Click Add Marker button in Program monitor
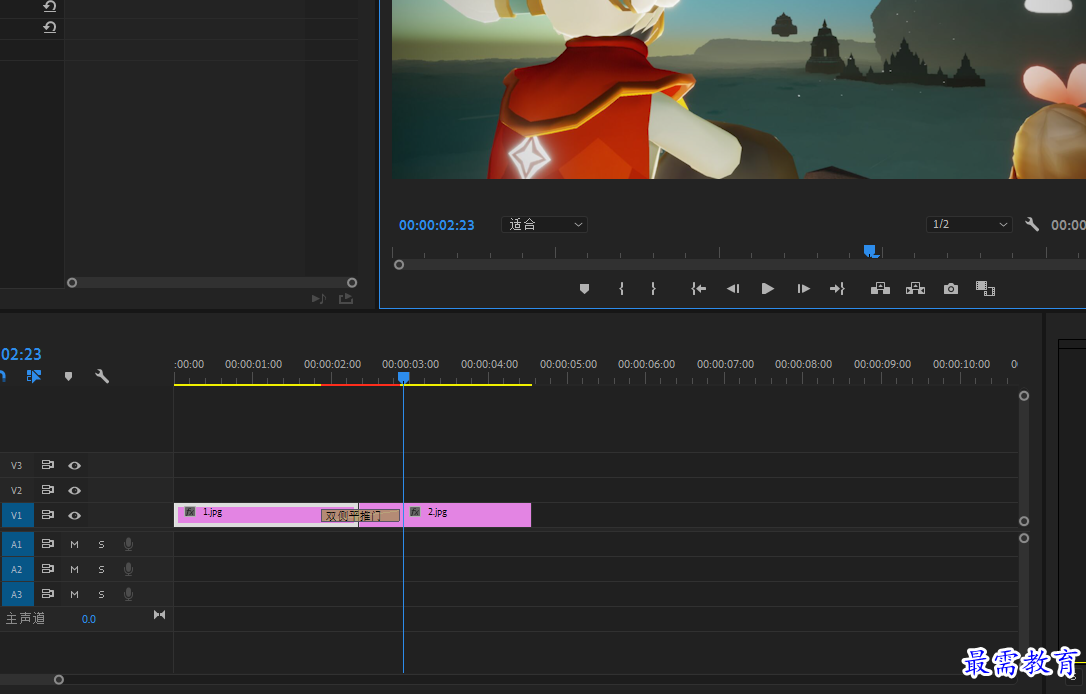The height and width of the screenshot is (694, 1086). 585,289
